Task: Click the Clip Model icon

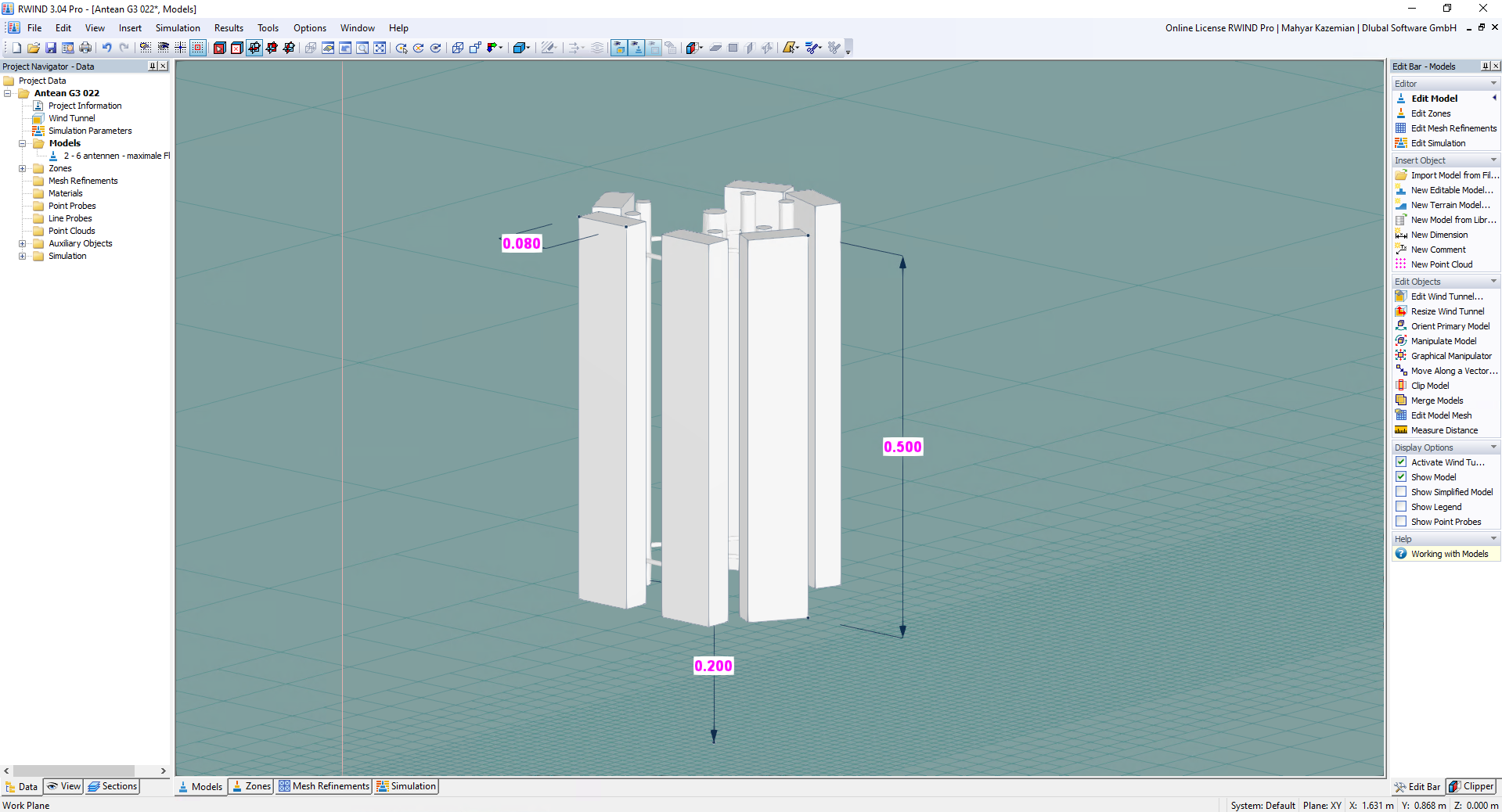Action: tap(1401, 386)
